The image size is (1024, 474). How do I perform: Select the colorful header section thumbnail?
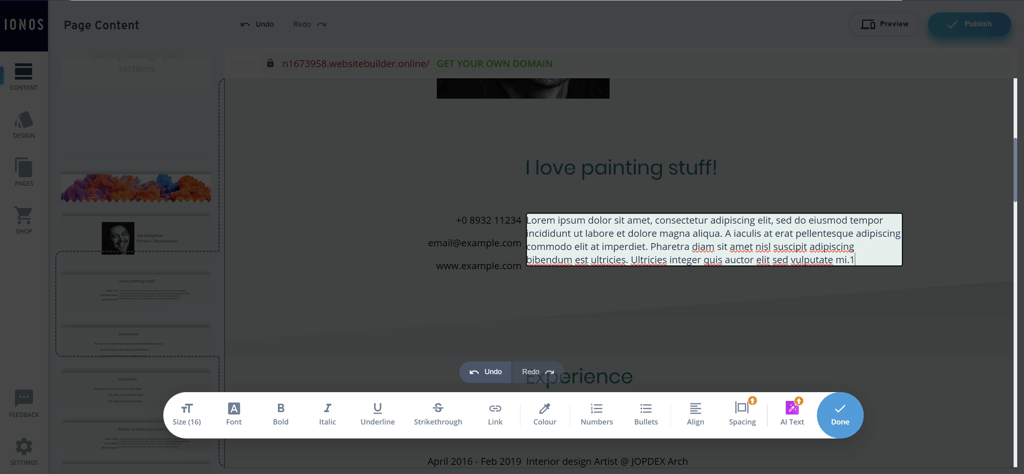coord(136,189)
